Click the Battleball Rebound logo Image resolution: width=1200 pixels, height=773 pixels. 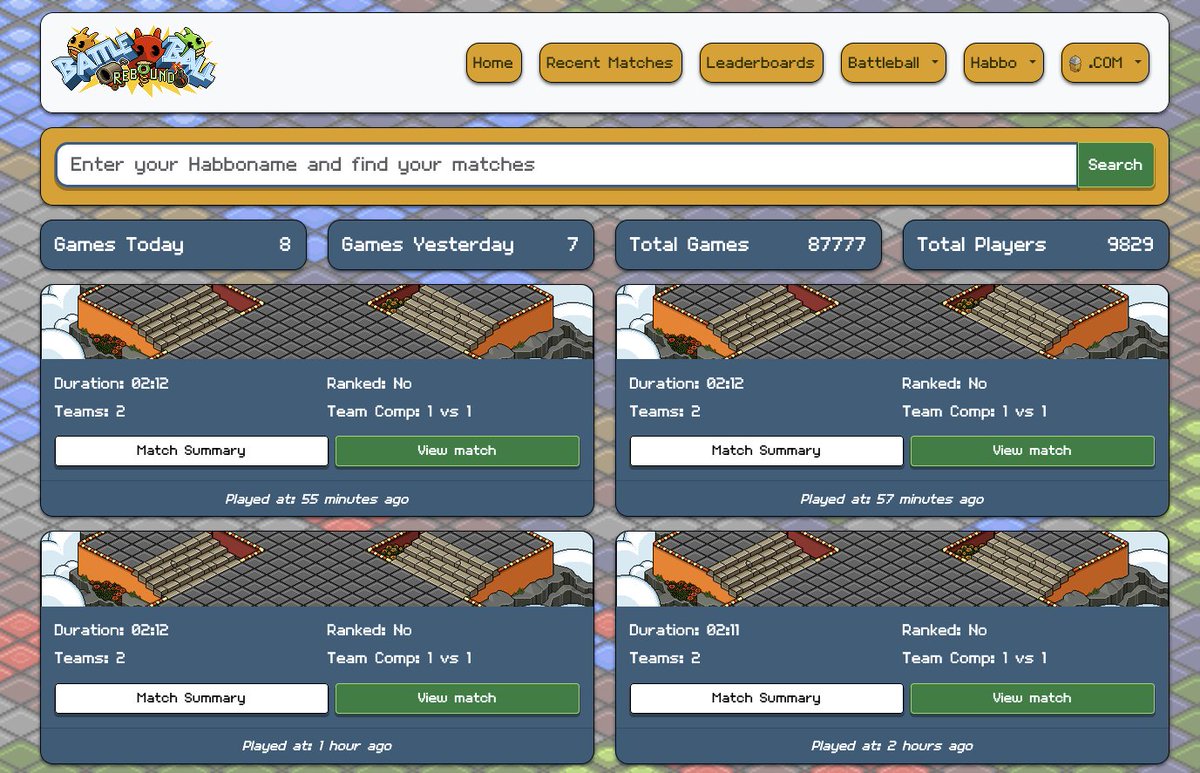point(133,62)
